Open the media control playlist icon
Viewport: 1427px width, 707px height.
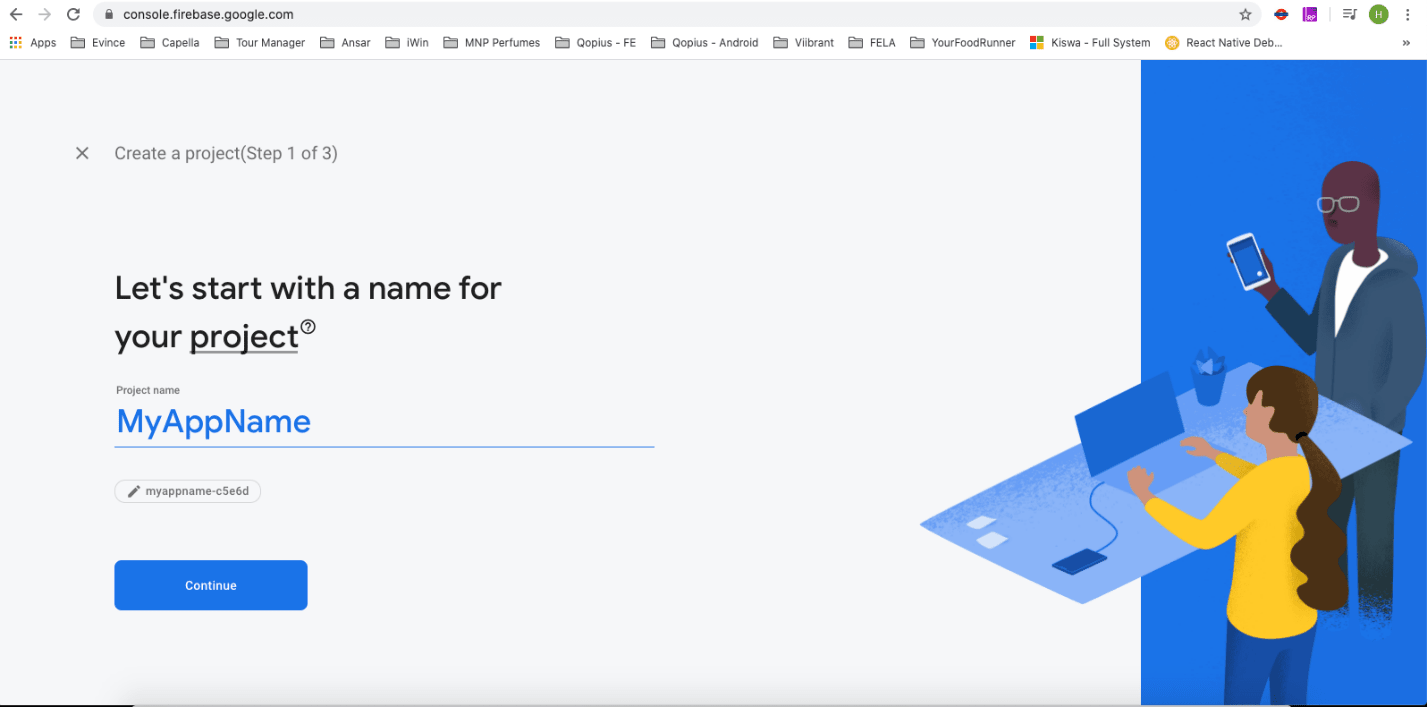[1350, 14]
